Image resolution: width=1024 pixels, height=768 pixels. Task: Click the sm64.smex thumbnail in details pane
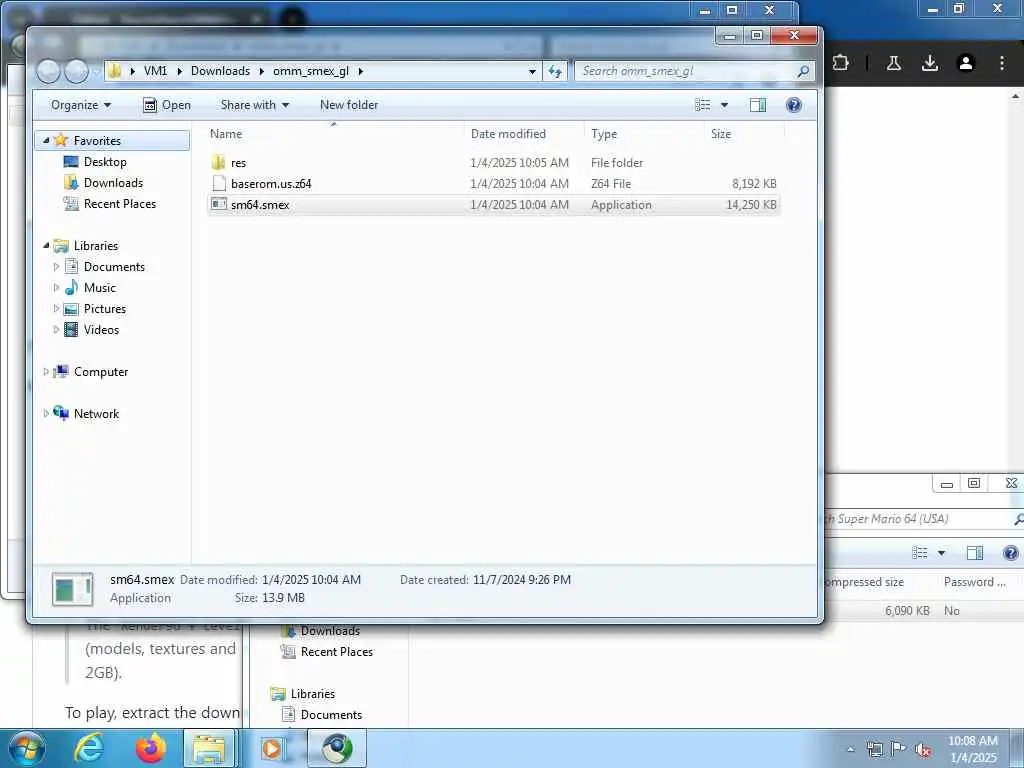[x=72, y=589]
